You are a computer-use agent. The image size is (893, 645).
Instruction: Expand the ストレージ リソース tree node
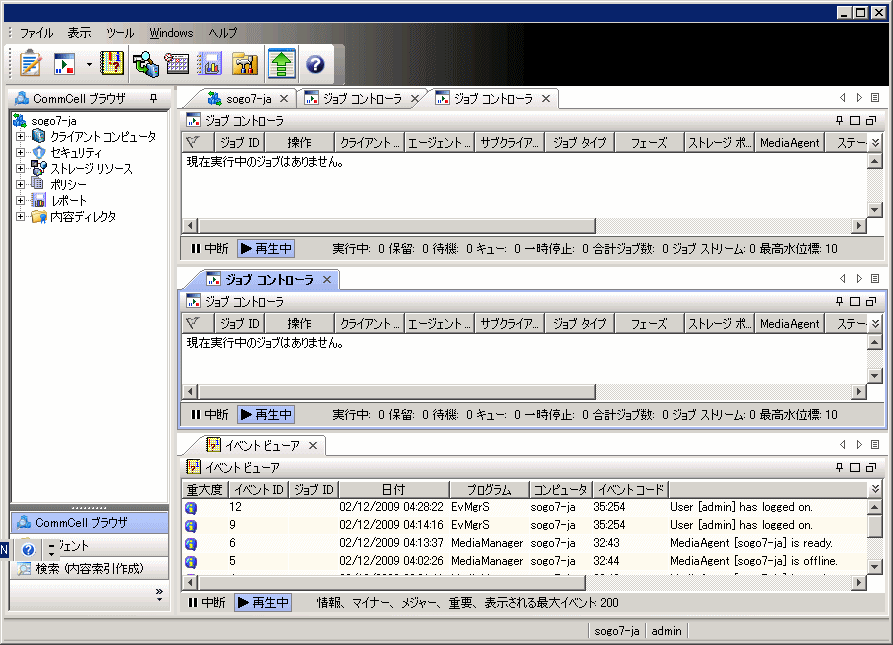click(22, 166)
